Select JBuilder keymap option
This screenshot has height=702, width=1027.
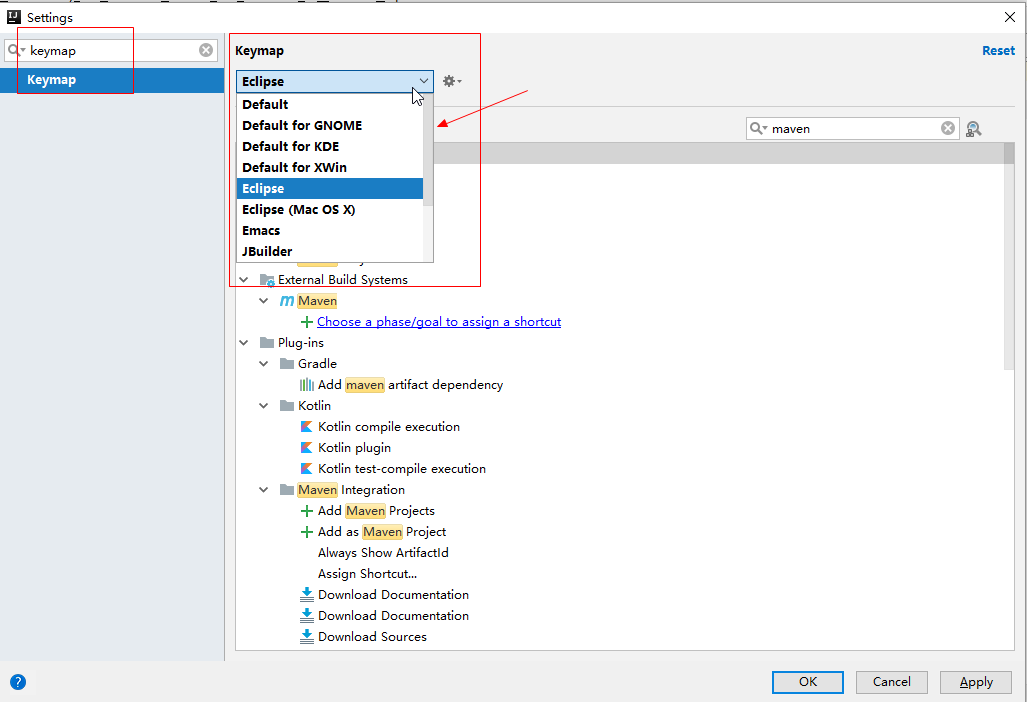coord(330,251)
